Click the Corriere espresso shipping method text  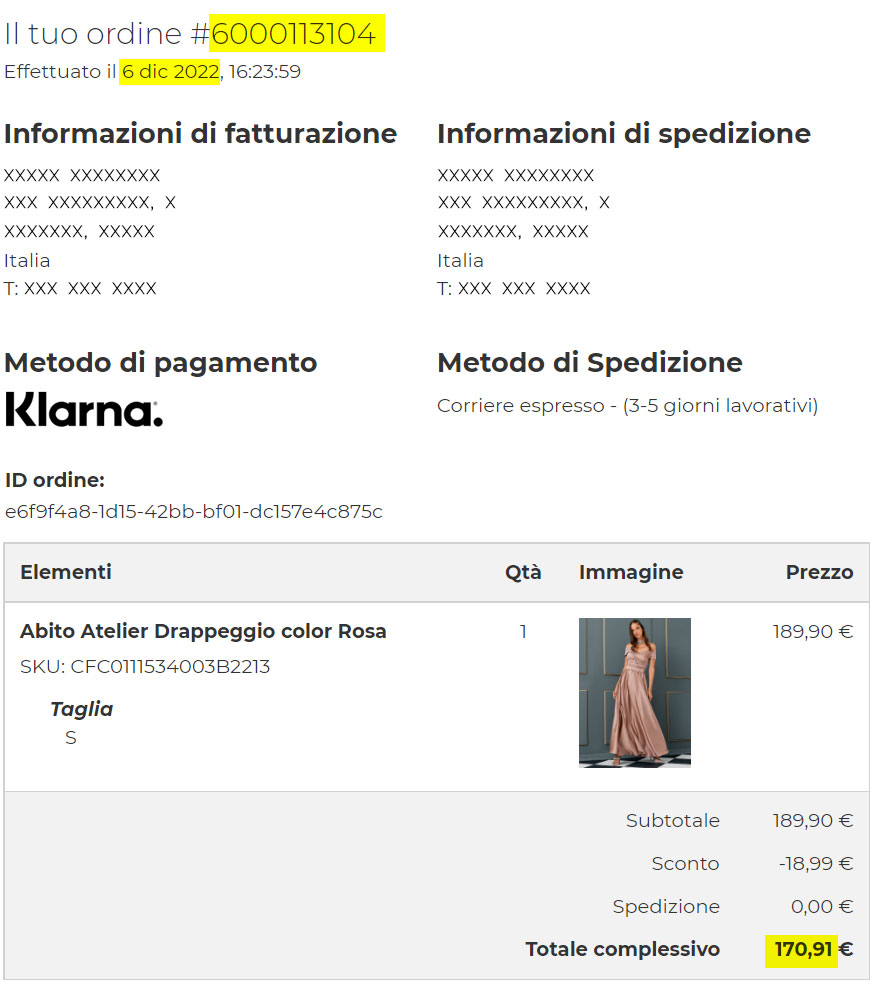628,406
